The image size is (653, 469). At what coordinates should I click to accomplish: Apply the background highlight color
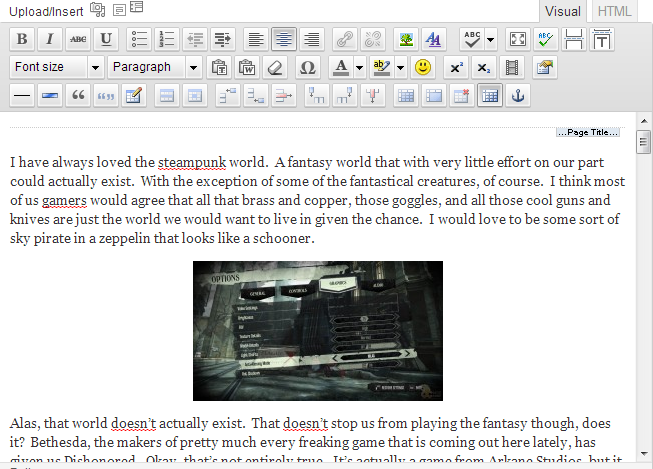pyautogui.click(x=381, y=67)
